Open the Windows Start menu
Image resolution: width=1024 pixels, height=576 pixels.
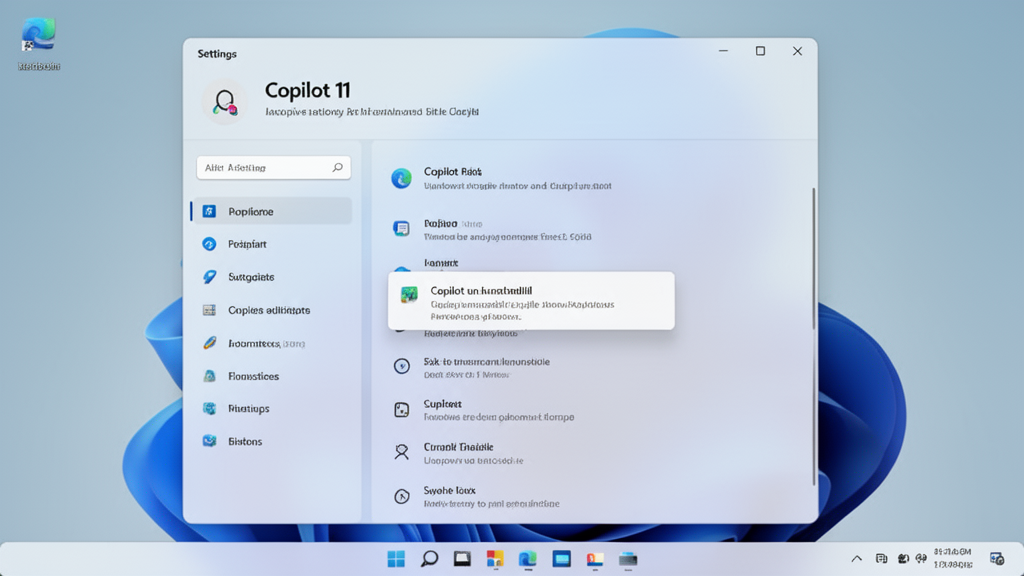click(396, 559)
